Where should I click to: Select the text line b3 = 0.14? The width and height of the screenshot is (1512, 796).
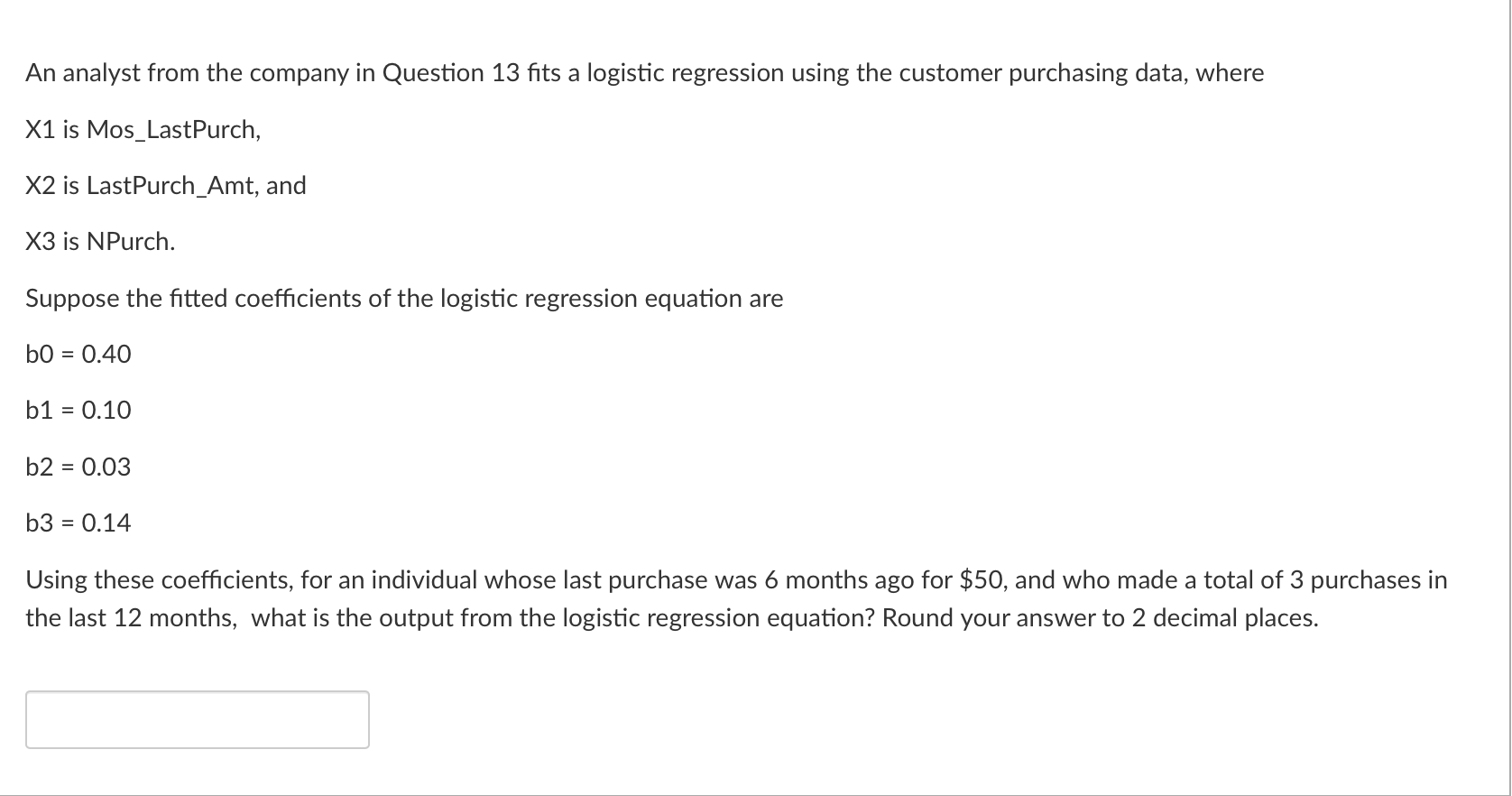coord(78,523)
